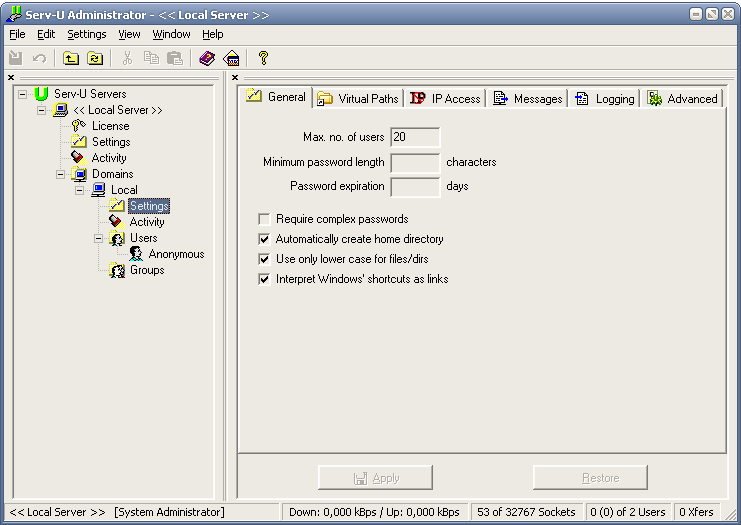The width and height of the screenshot is (741, 525).
Task: Click the '0 (0) of 2 Users' status text
Action: pyautogui.click(x=628, y=512)
